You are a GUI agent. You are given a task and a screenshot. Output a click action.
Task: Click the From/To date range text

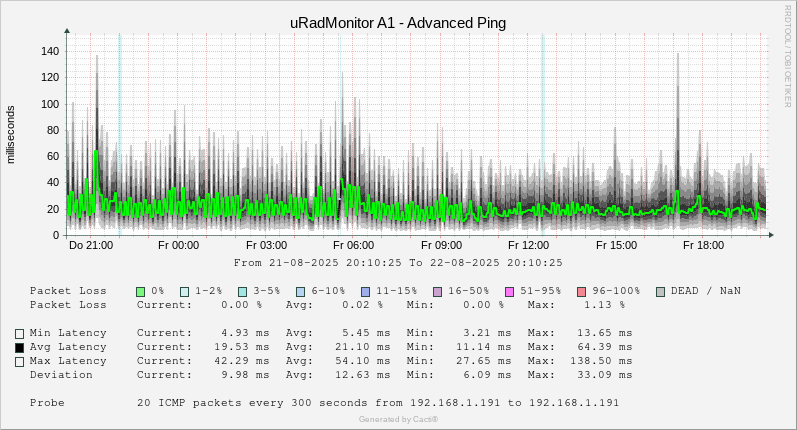398,263
